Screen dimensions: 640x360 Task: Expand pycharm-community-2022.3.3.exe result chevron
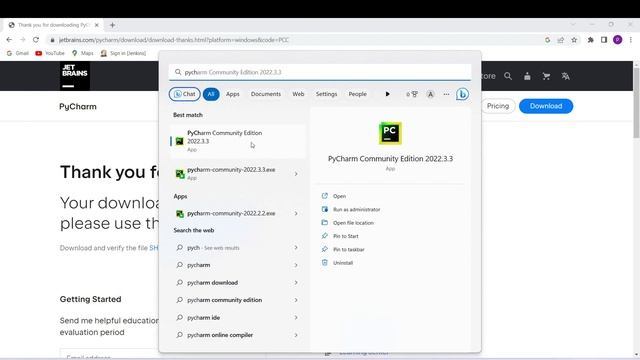click(x=296, y=174)
